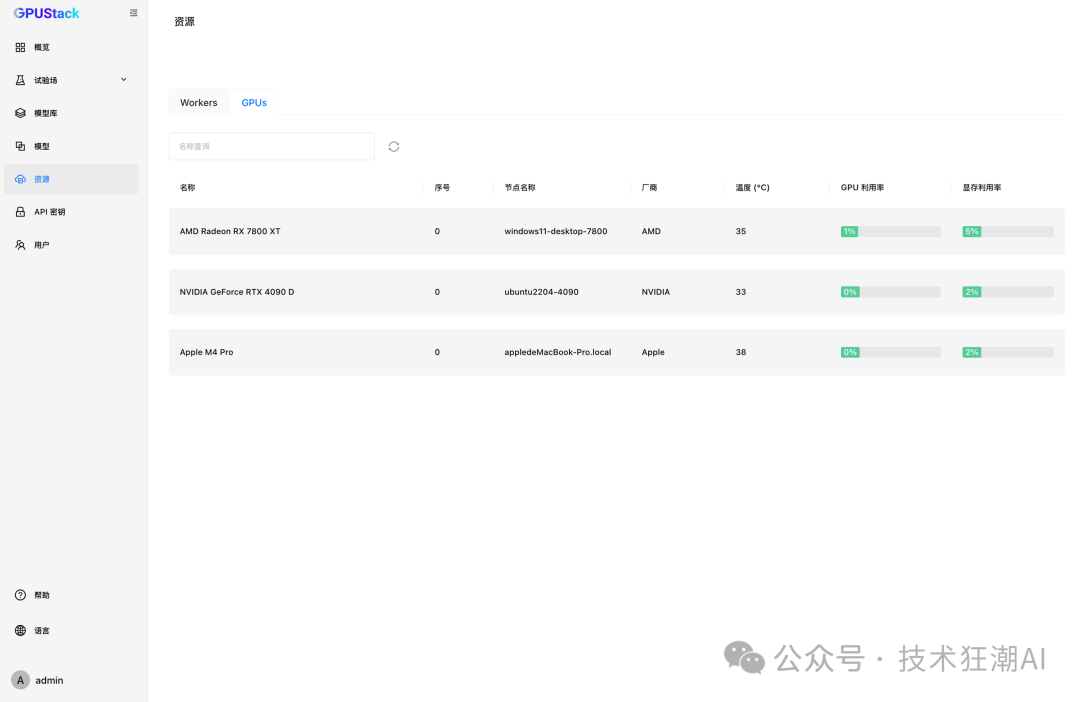Click the AMD Radeon RX 7800 XT row
The image size is (1080, 702).
point(616,231)
